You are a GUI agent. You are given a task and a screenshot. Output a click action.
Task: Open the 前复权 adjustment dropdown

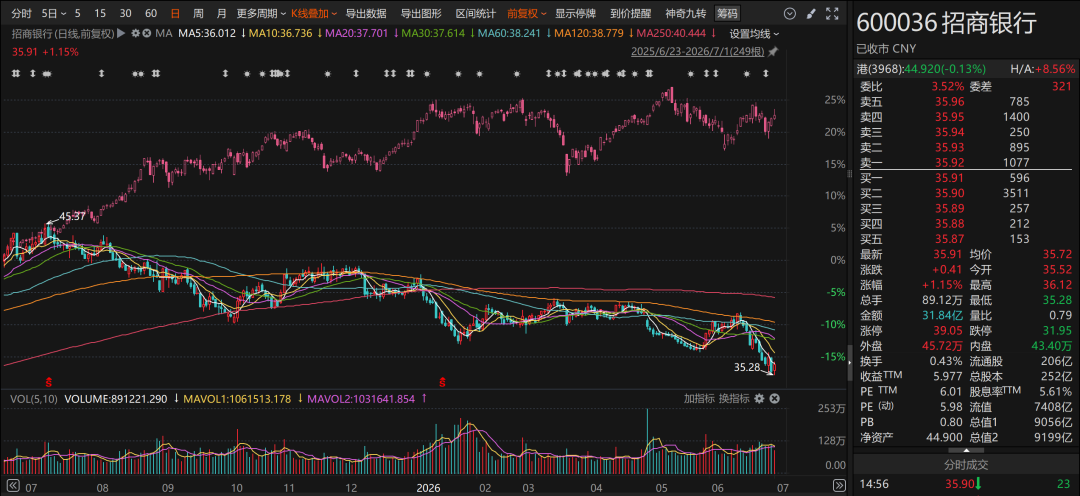527,13
